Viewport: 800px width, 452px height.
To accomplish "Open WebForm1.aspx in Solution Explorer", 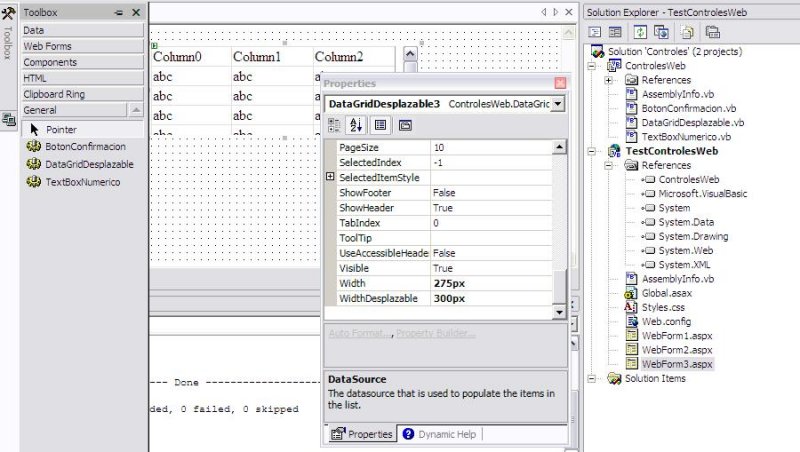I will pos(677,336).
